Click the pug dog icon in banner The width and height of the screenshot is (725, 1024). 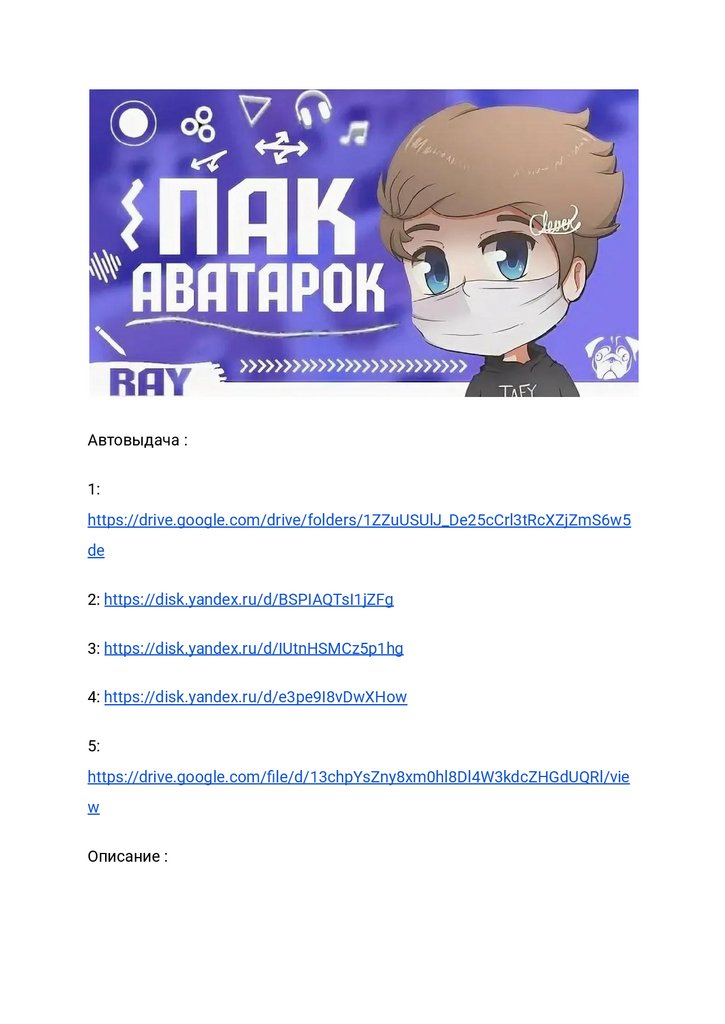[x=609, y=357]
